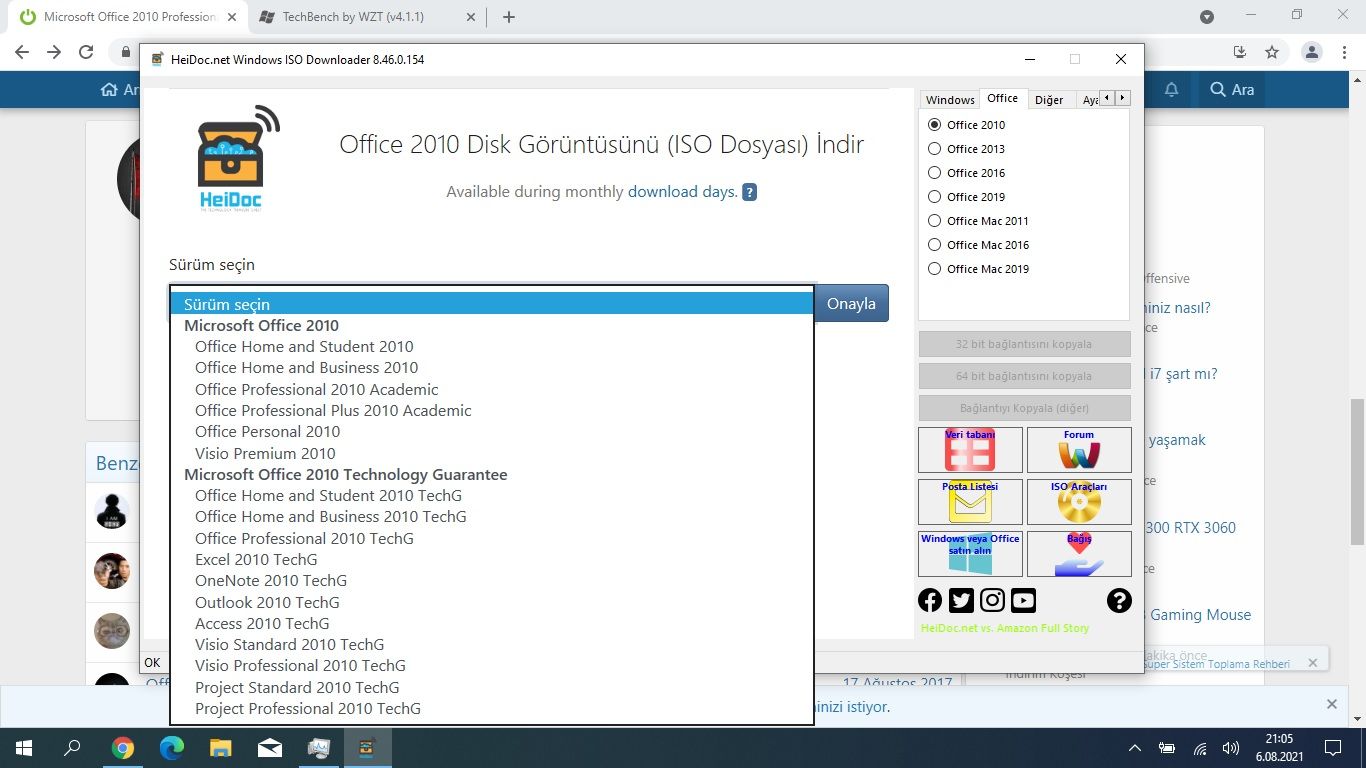The width and height of the screenshot is (1366, 768).
Task: Select the Office Mac 2011 radio button
Action: (935, 221)
